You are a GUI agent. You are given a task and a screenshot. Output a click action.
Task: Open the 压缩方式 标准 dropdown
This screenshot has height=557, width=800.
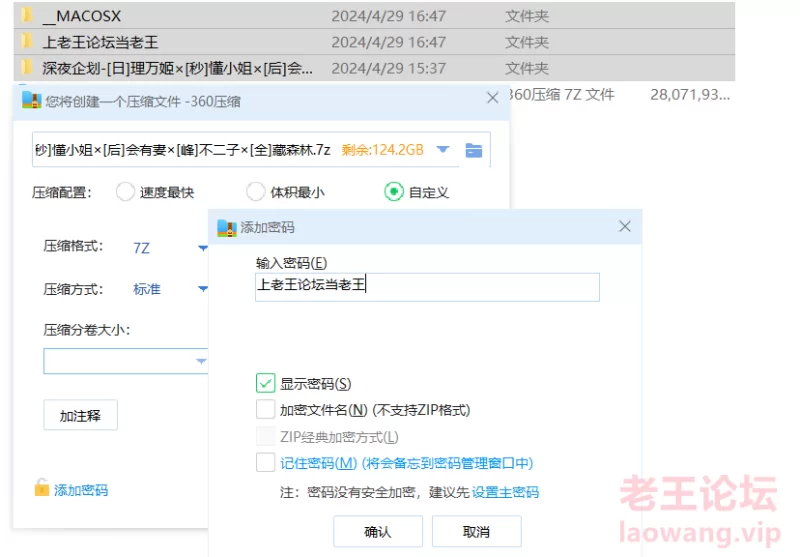click(x=203, y=289)
